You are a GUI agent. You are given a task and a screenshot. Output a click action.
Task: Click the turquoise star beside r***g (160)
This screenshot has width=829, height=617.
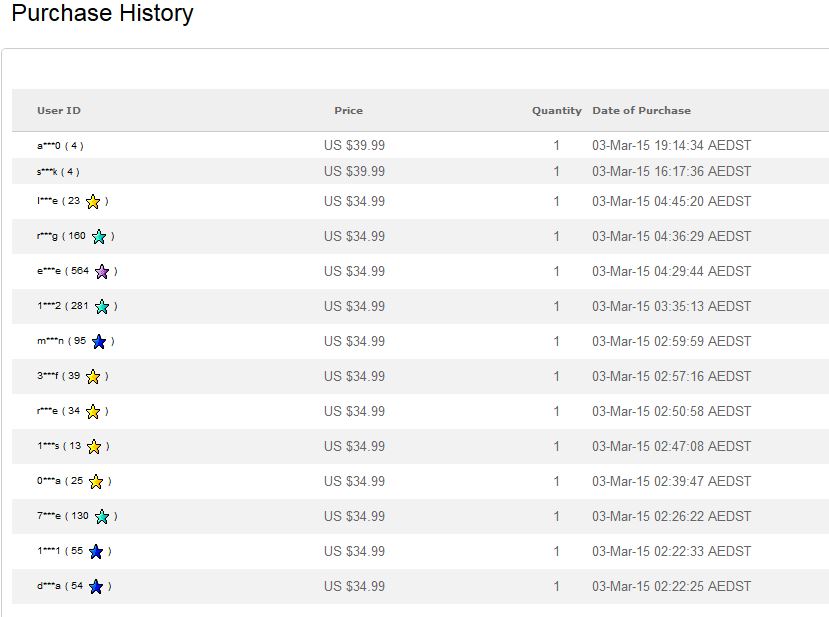click(99, 236)
